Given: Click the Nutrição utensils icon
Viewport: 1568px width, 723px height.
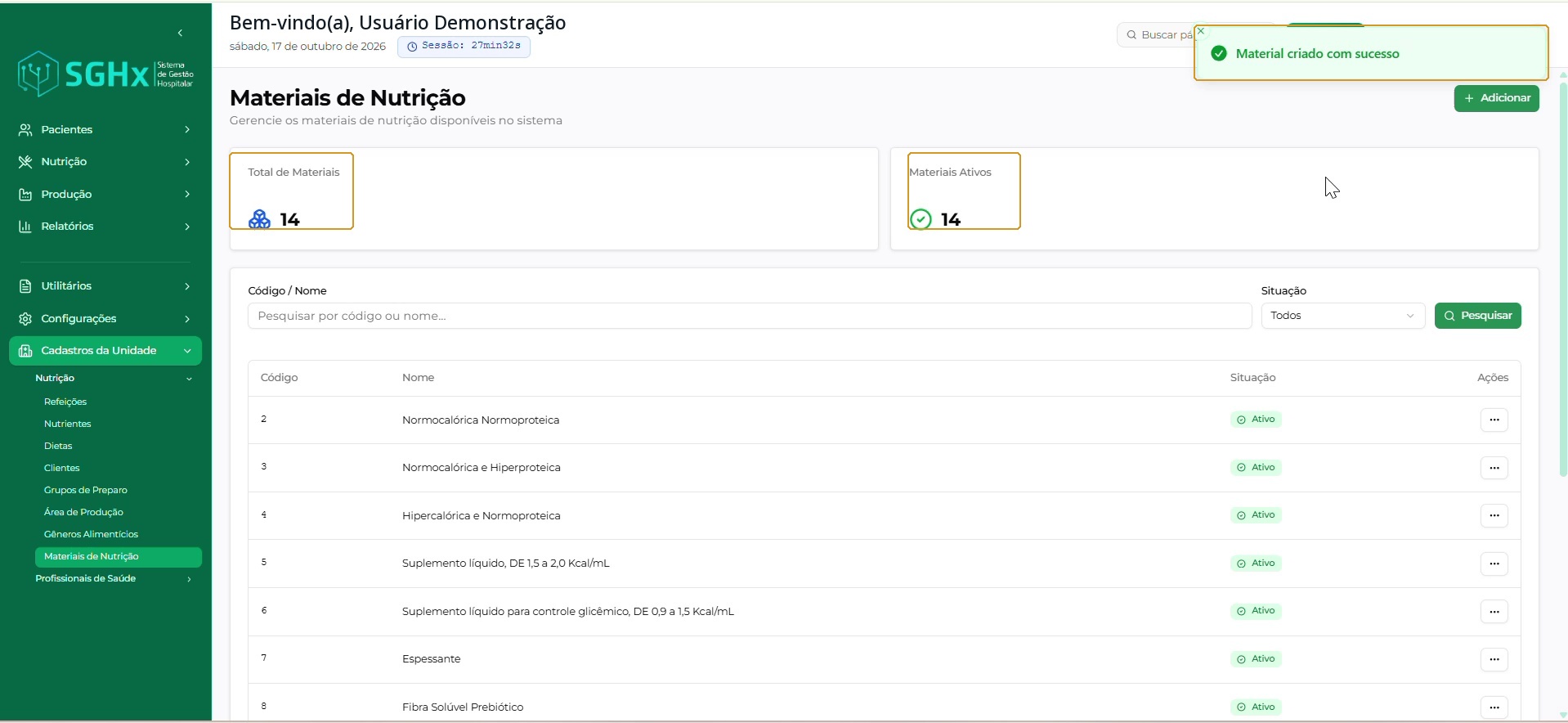Looking at the screenshot, I should (x=25, y=162).
